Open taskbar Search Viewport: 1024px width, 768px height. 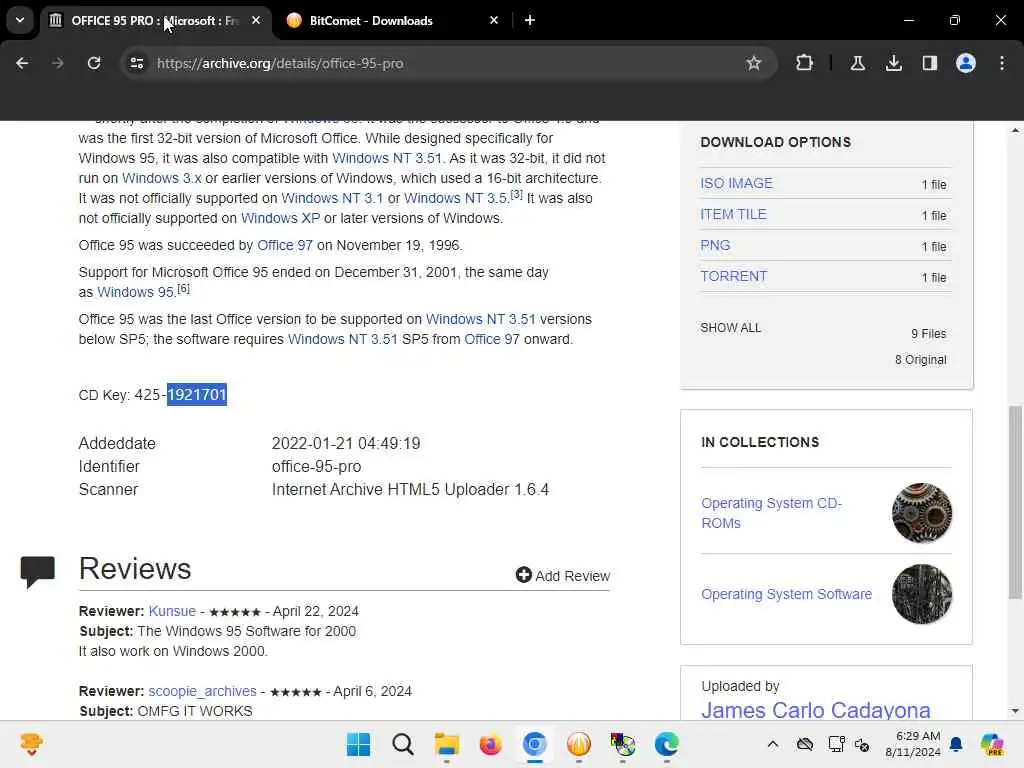click(402, 744)
